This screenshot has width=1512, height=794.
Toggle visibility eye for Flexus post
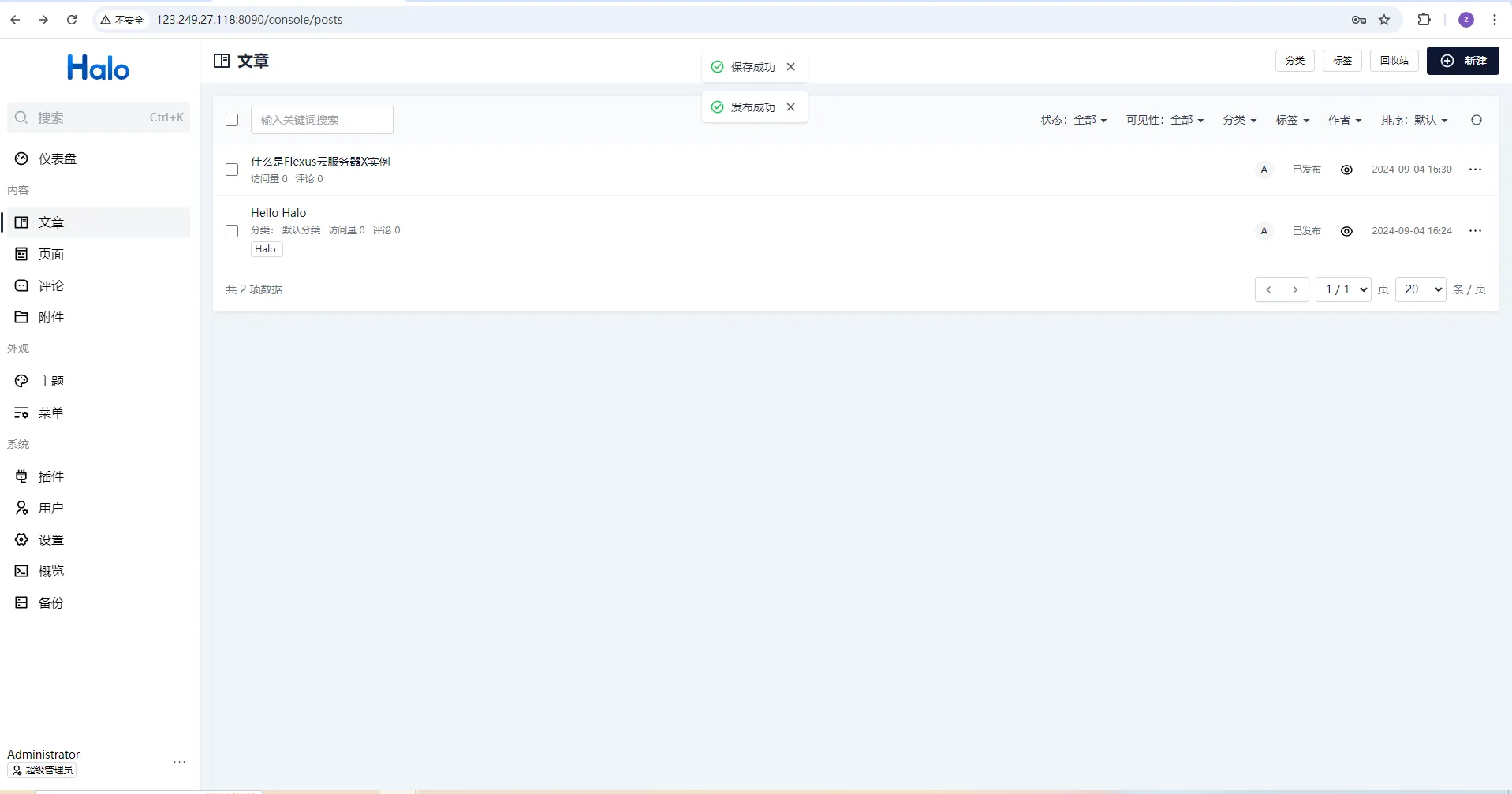[x=1346, y=170]
